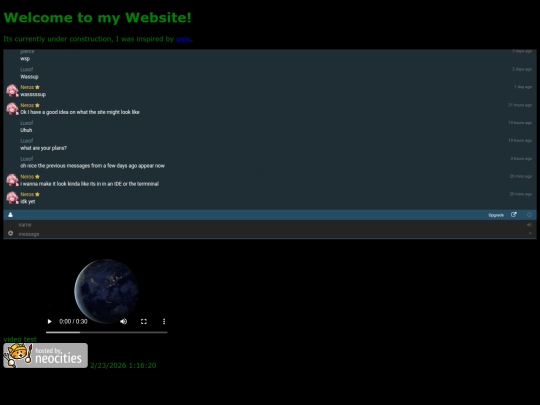Click the "1 day ago" timestamp
This screenshot has width=540, height=405.
(x=523, y=87)
